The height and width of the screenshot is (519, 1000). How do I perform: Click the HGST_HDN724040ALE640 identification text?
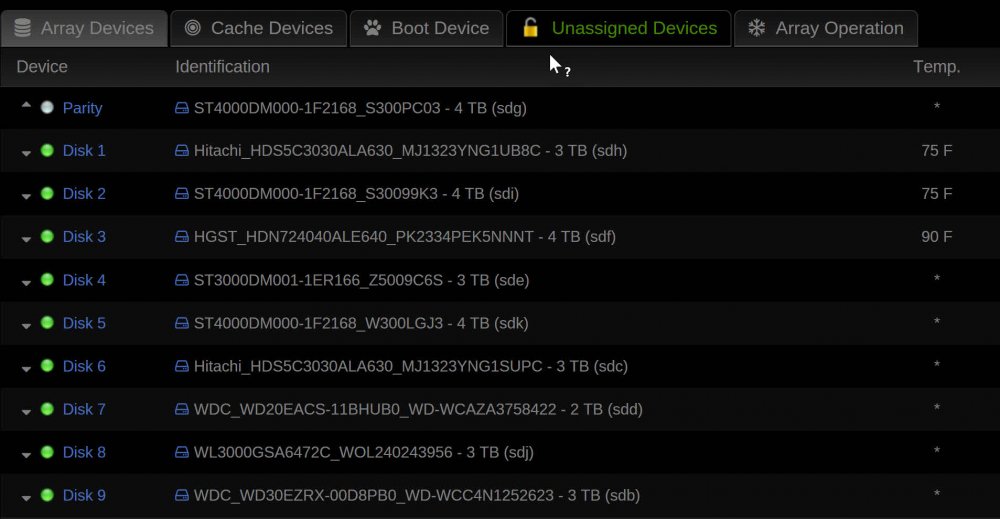pyautogui.click(x=405, y=237)
